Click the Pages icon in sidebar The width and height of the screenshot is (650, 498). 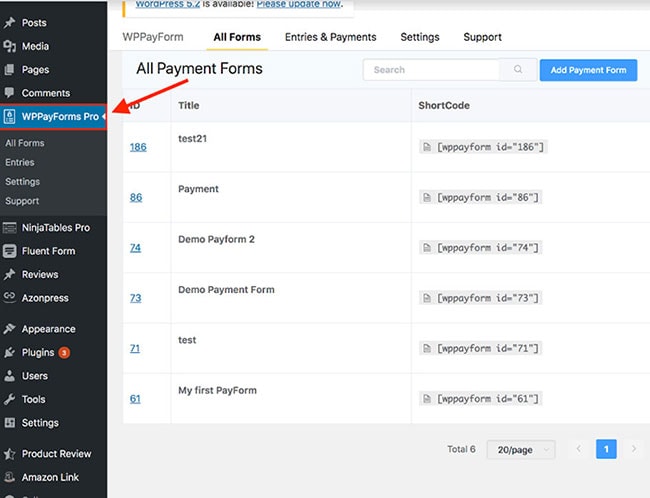pos(9,70)
